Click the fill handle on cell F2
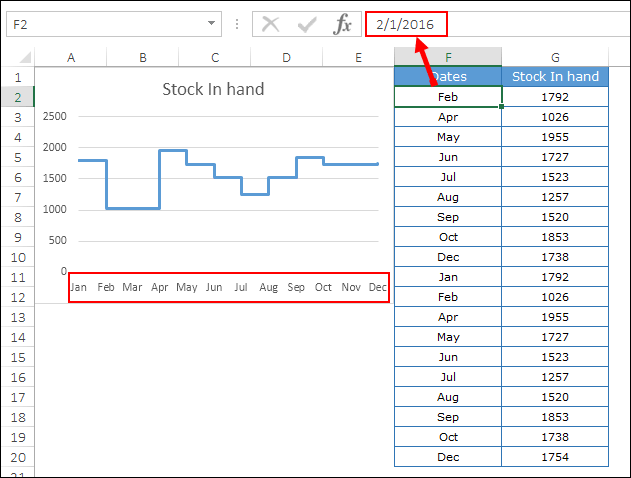631x478 pixels. pos(501,107)
